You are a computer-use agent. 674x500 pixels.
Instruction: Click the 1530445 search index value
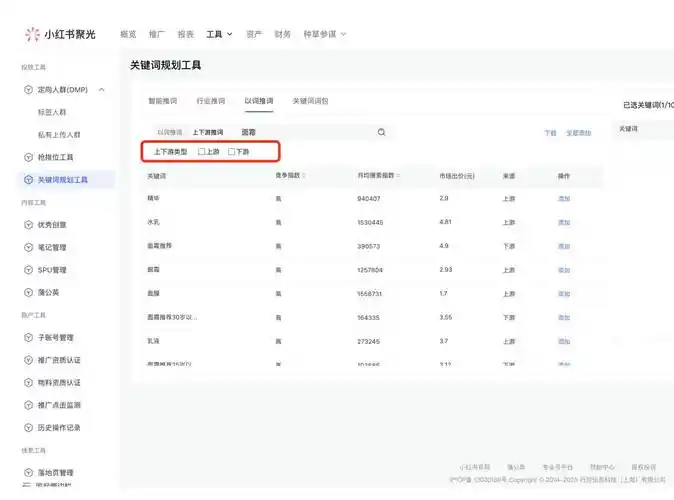(x=370, y=222)
